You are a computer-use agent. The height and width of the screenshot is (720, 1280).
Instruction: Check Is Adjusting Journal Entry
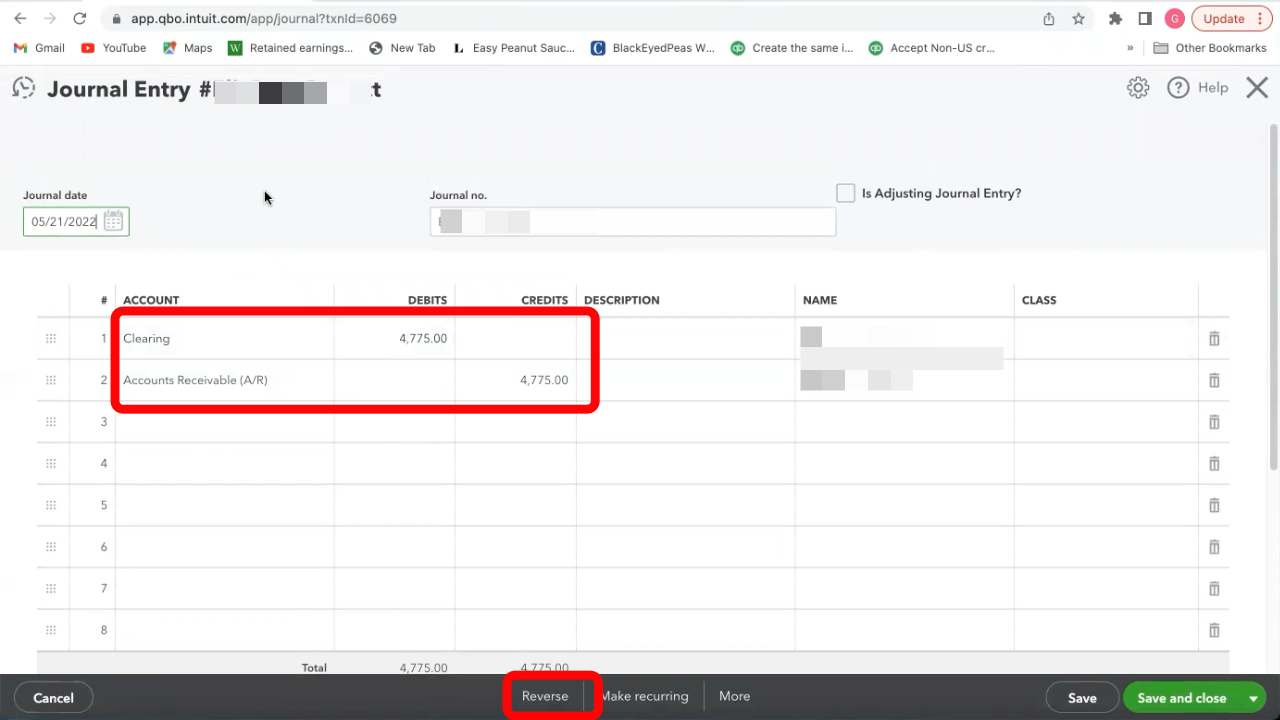coord(846,193)
